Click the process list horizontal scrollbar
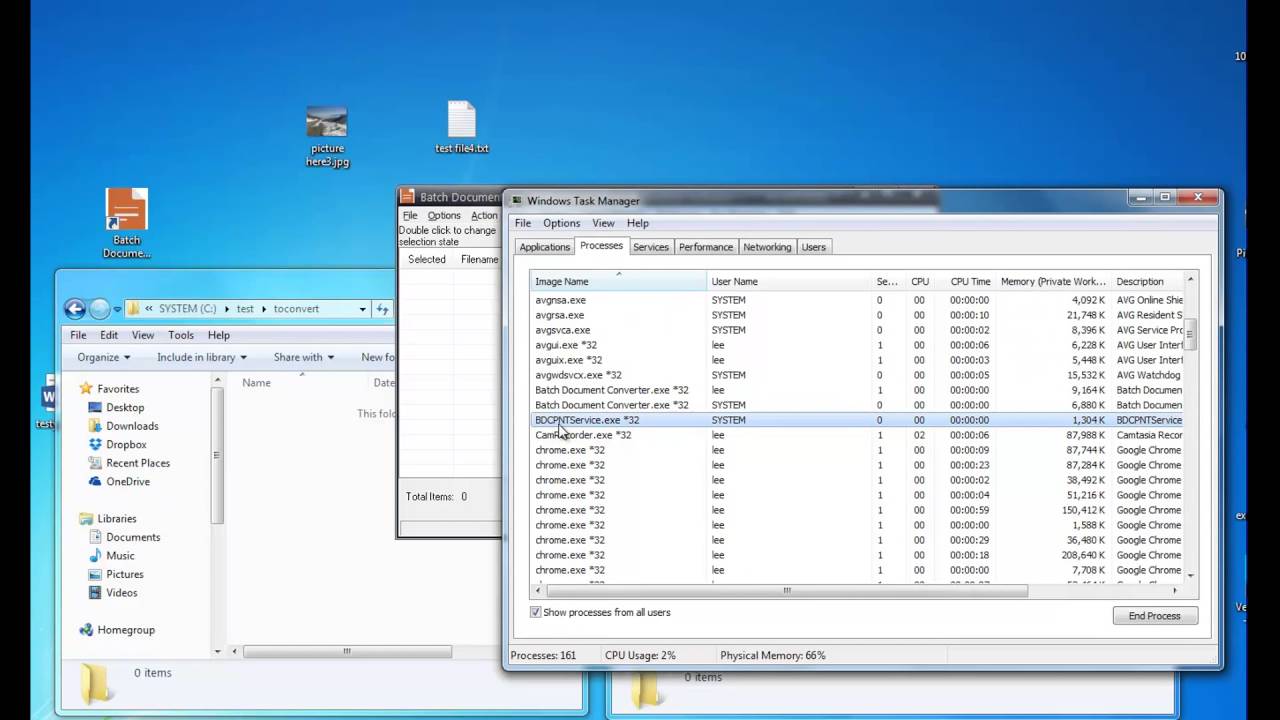The height and width of the screenshot is (720, 1280). 786,590
